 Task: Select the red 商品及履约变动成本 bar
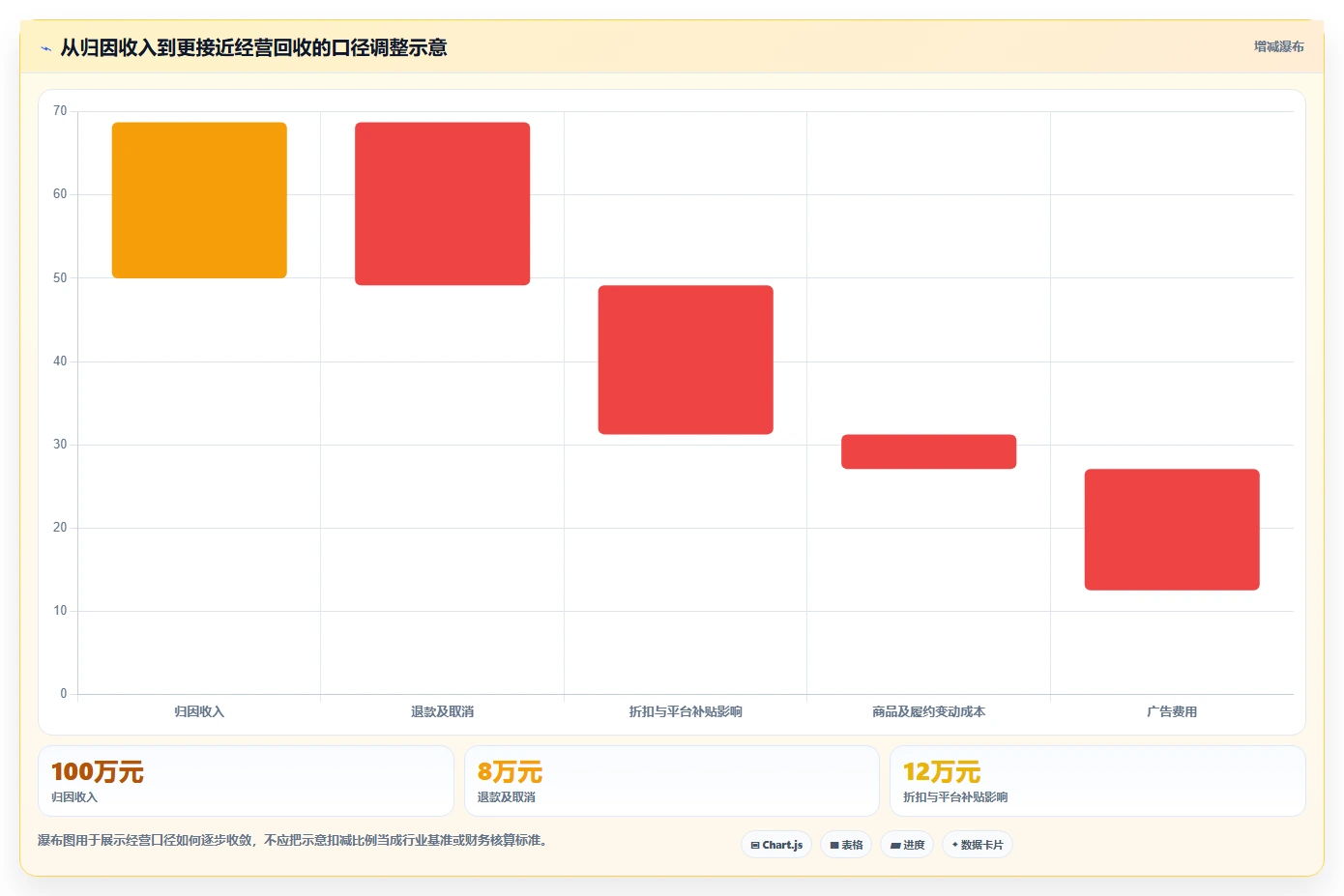[928, 451]
